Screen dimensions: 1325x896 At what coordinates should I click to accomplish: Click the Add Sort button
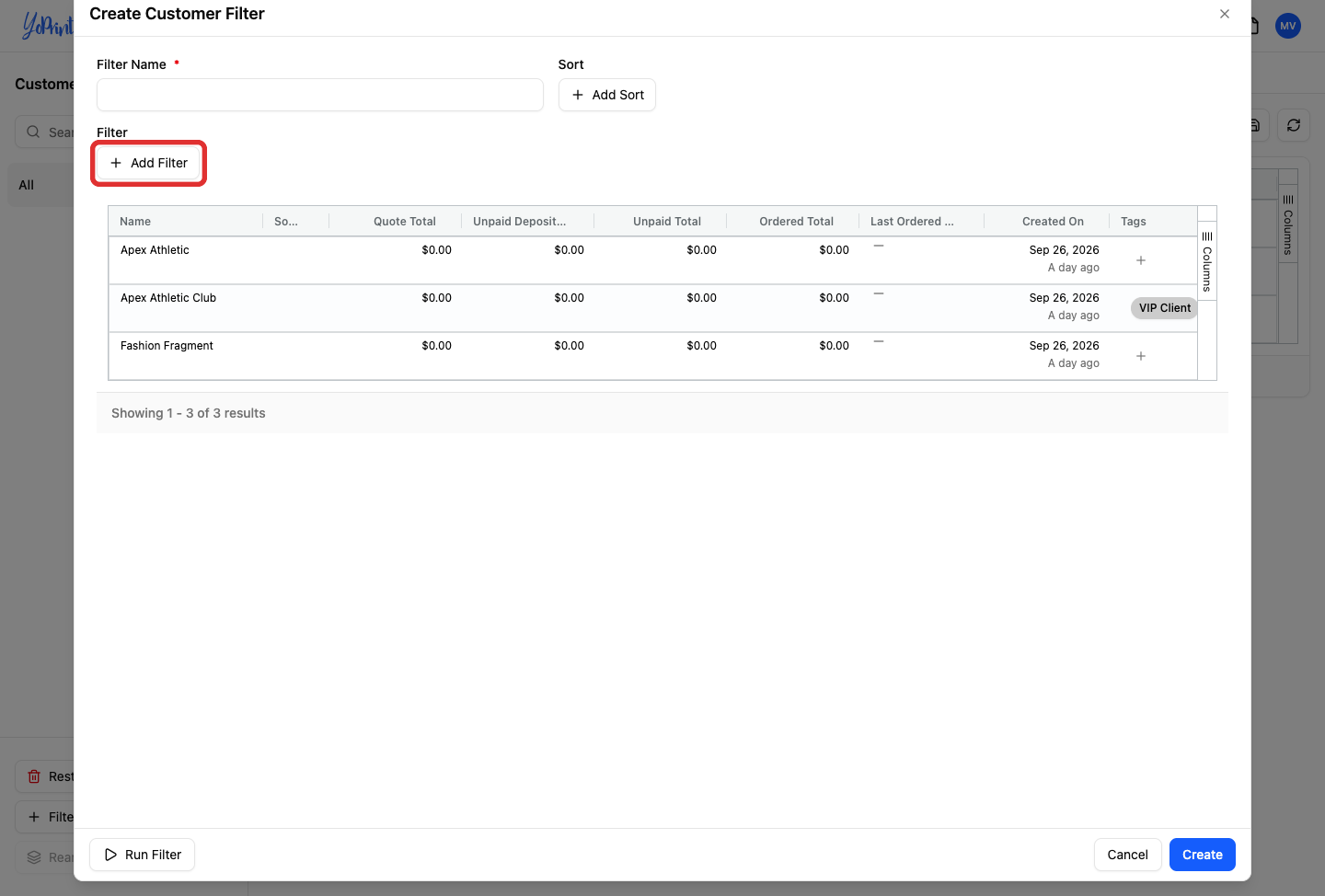click(x=607, y=95)
